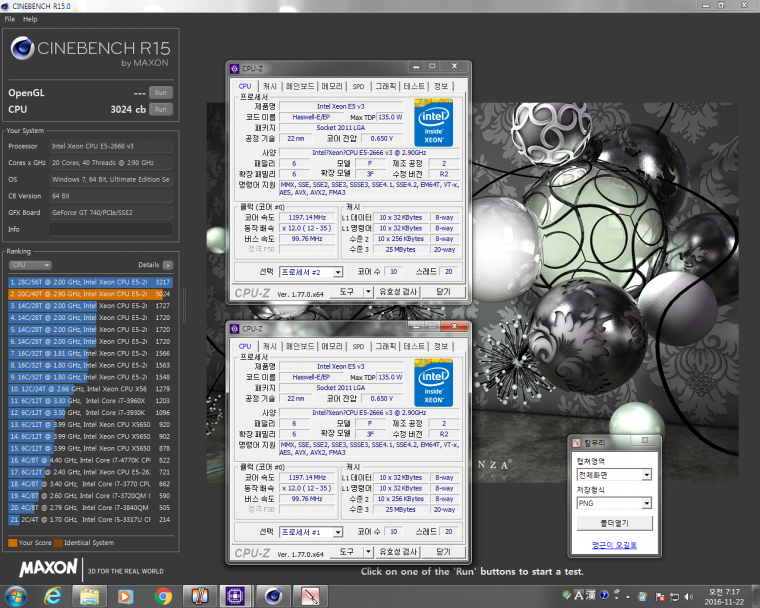Screen dimensions: 760x608
Task: Show hidden system tray icons
Action: [x=628, y=597]
